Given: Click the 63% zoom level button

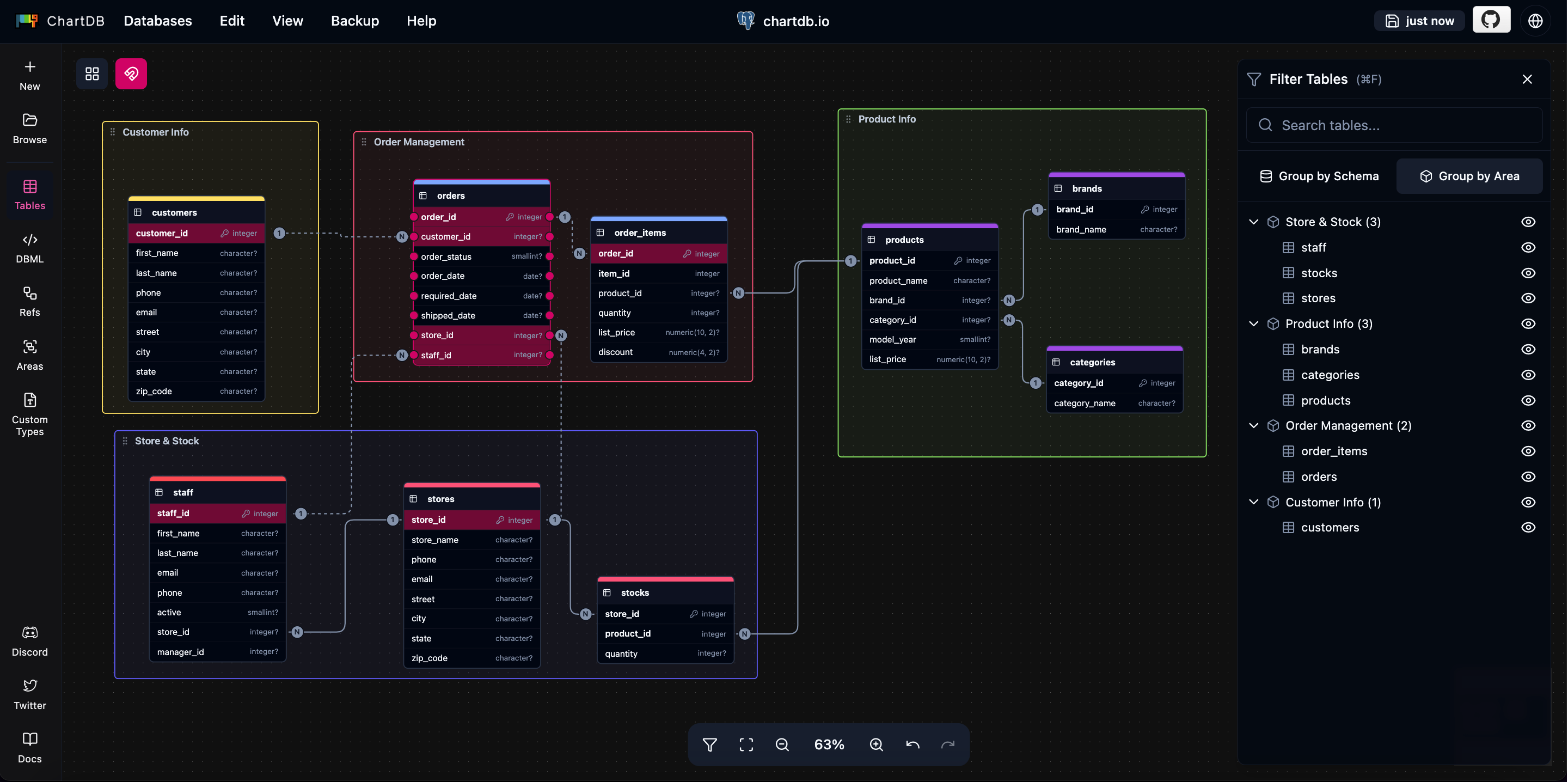Looking at the screenshot, I should (x=829, y=744).
